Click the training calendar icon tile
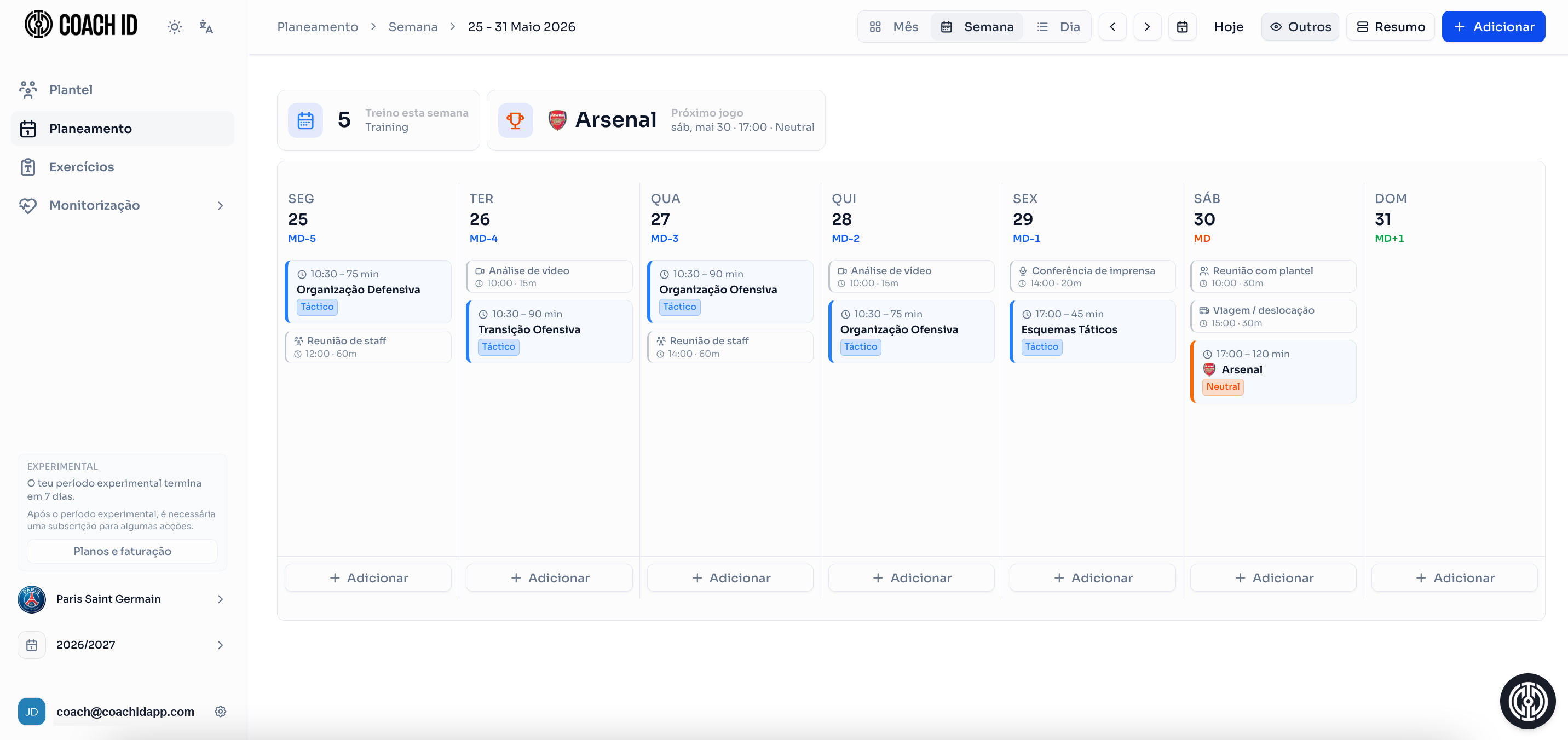This screenshot has height=740, width=1568. click(x=305, y=120)
